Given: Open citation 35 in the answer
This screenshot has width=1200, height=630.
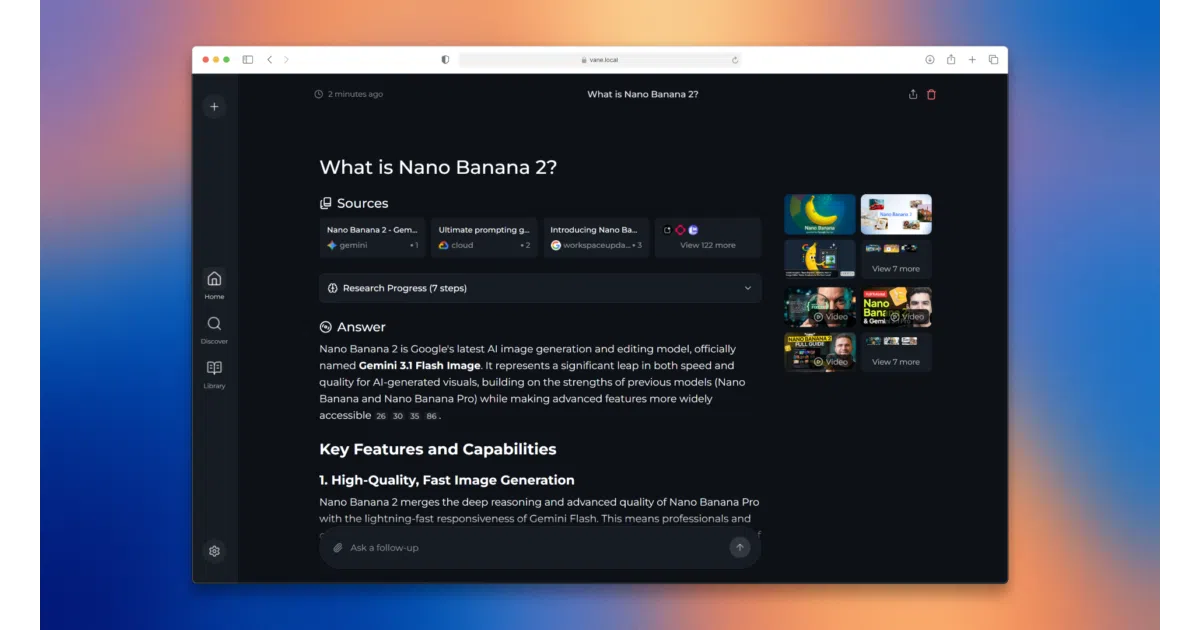Looking at the screenshot, I should click(x=414, y=416).
